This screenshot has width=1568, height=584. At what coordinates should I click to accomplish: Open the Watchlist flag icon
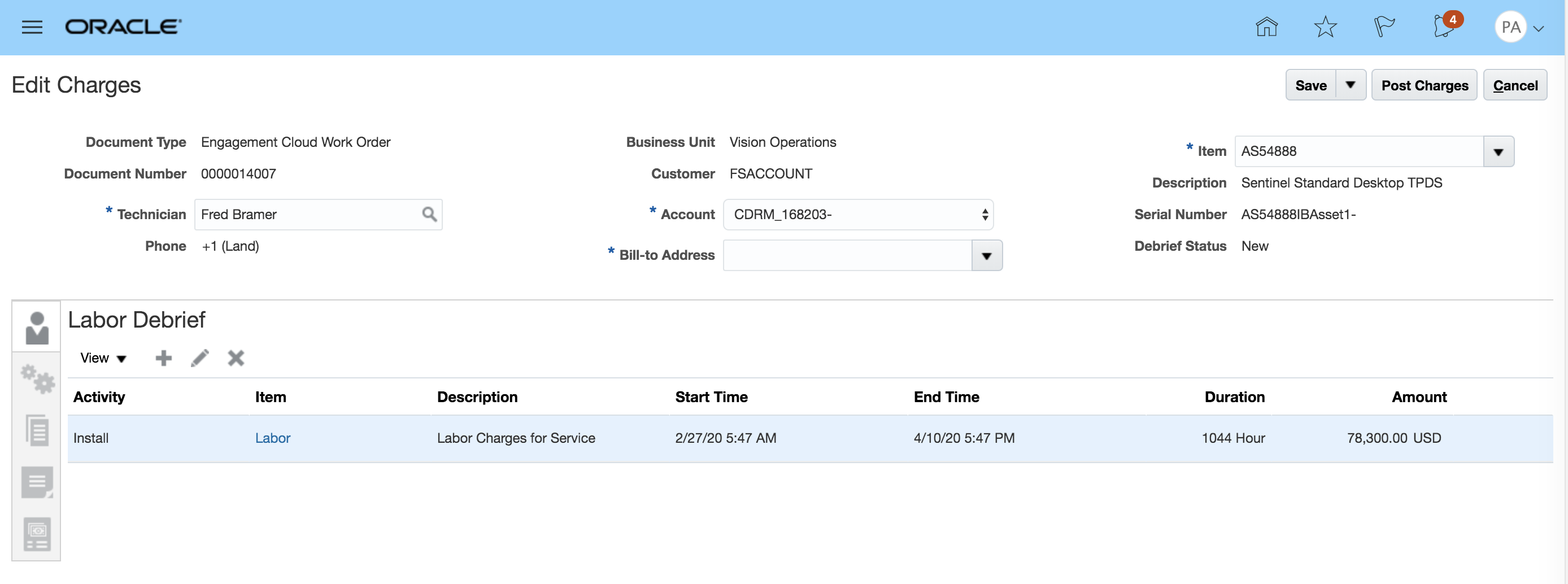1384,27
